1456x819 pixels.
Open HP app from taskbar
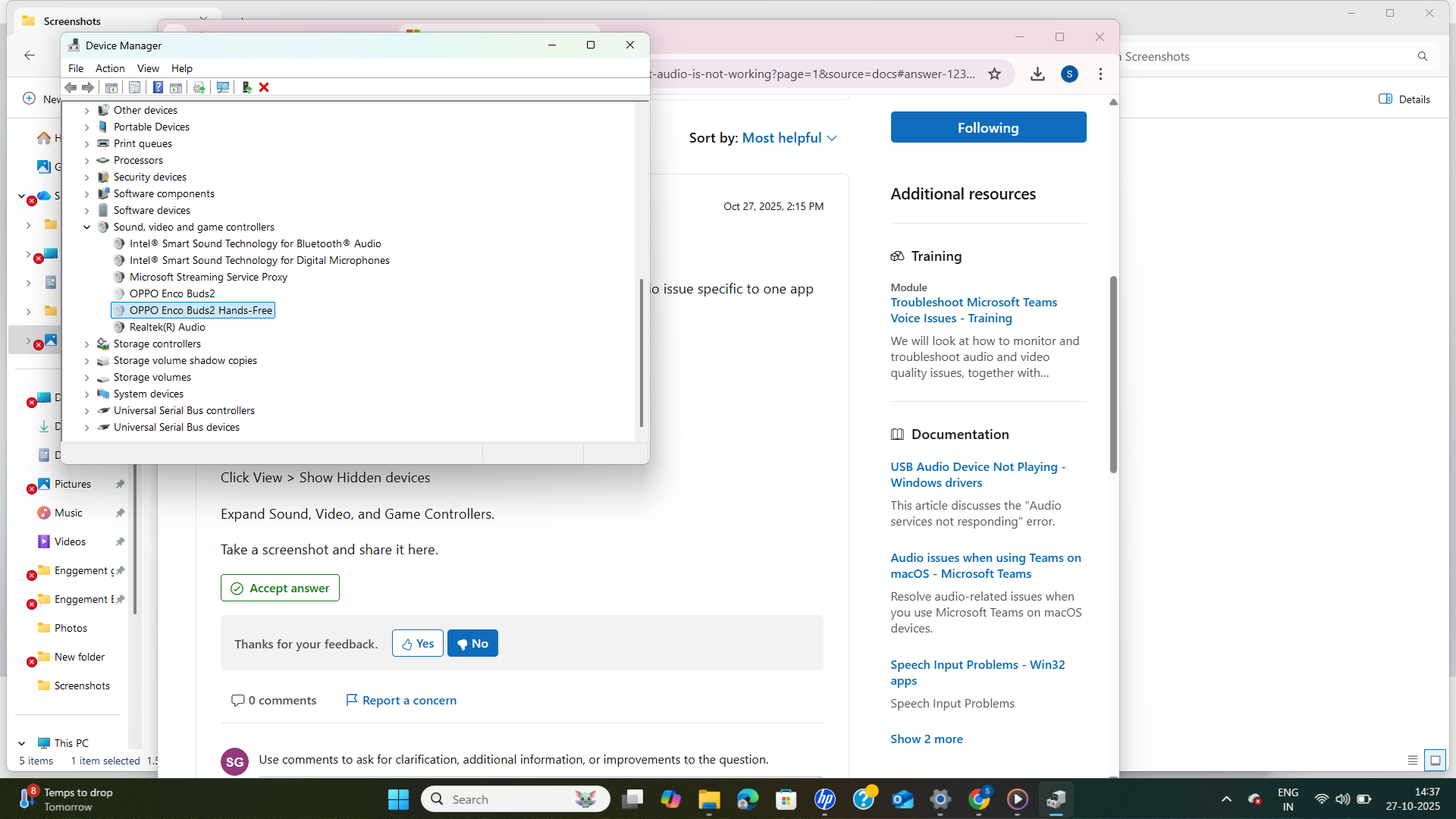click(824, 799)
